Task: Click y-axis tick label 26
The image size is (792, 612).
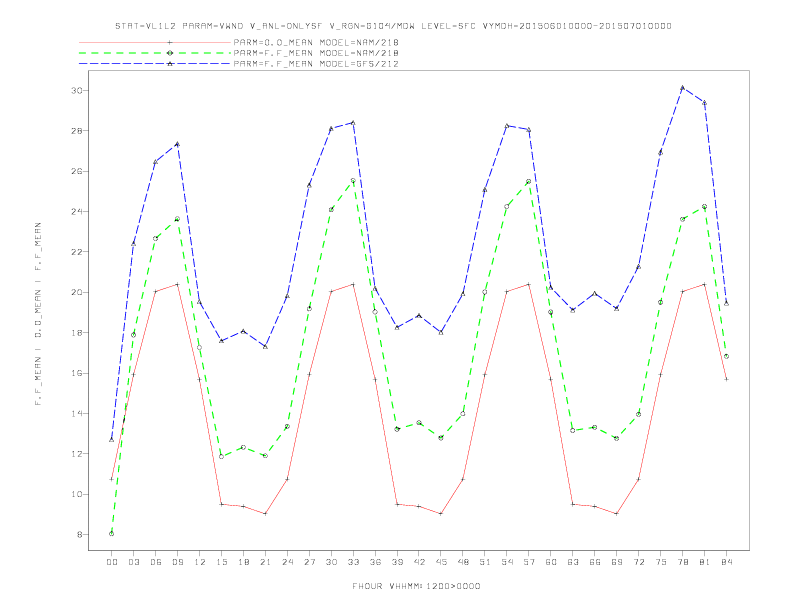Action: [x=77, y=171]
